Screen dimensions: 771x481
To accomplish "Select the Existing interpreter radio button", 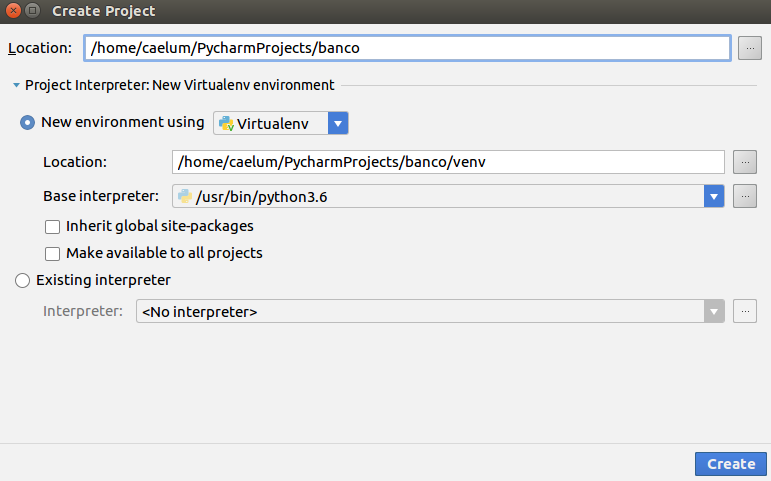I will (x=23, y=280).
